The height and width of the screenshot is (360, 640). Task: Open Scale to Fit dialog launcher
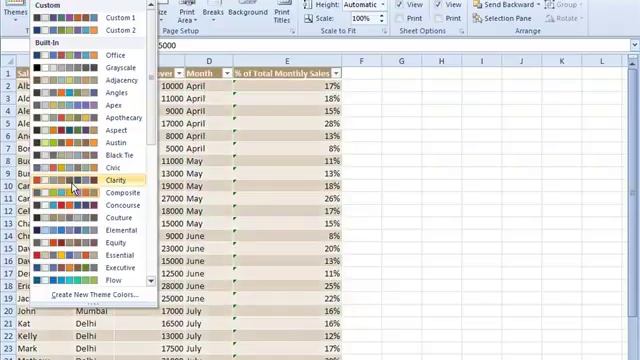pyautogui.click(x=384, y=31)
